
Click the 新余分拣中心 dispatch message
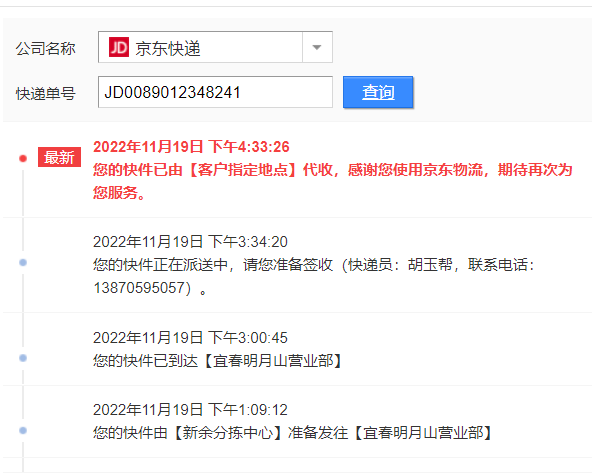click(x=292, y=433)
